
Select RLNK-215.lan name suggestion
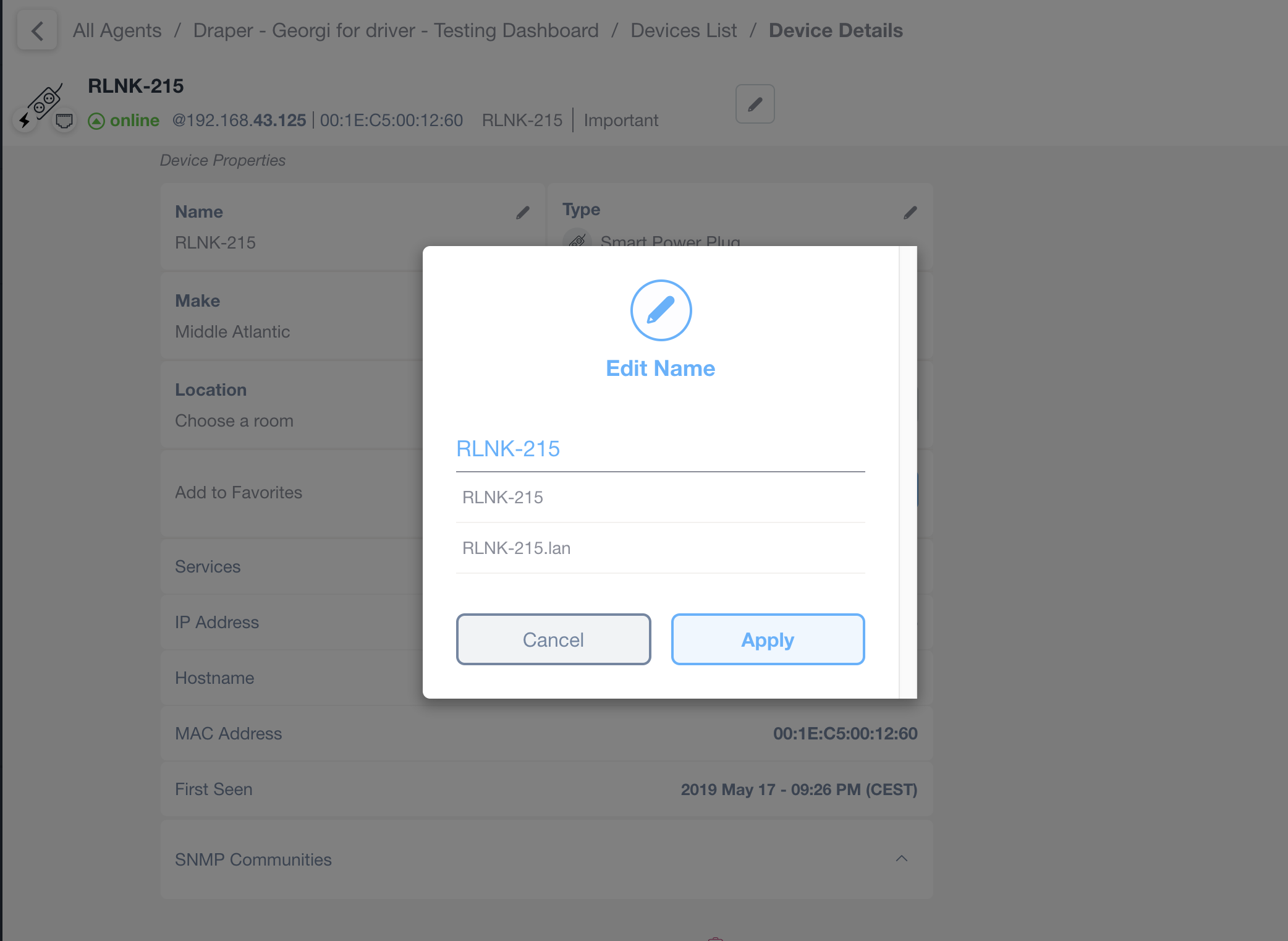click(661, 548)
